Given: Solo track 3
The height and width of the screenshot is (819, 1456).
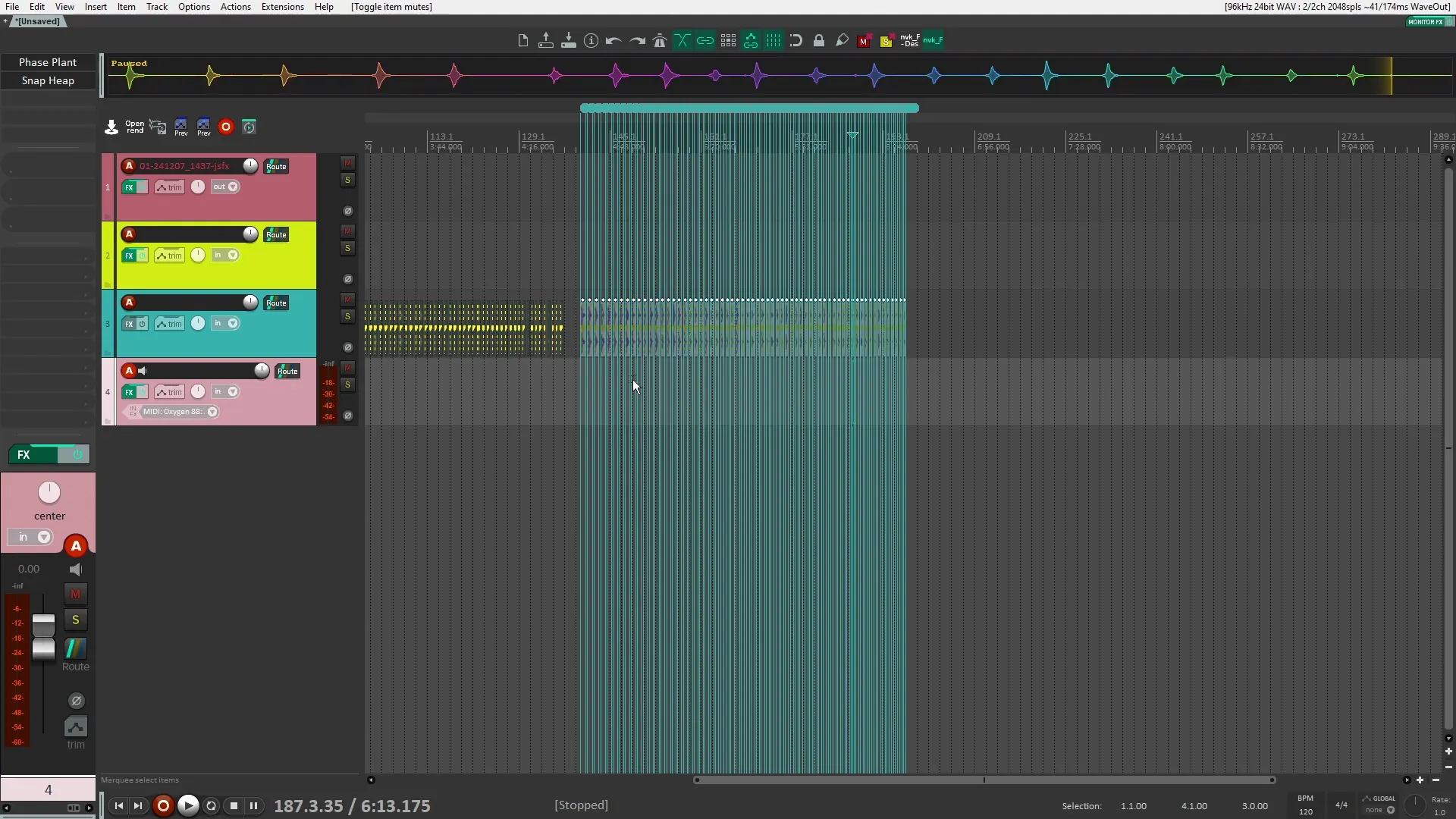Looking at the screenshot, I should (x=347, y=316).
